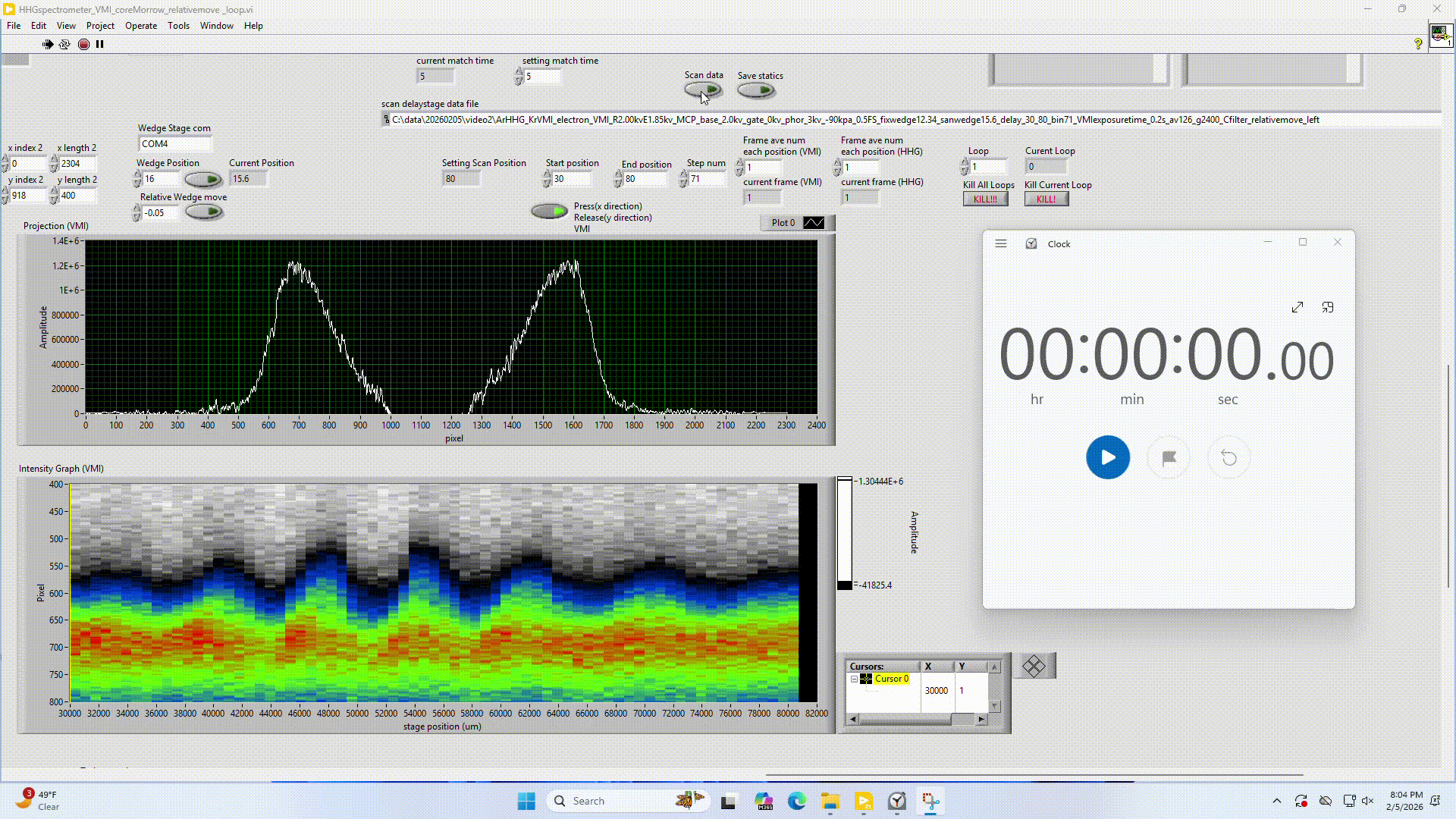The width and height of the screenshot is (1456, 819).
Task: Click the intensity graph color ramp
Action: (844, 532)
